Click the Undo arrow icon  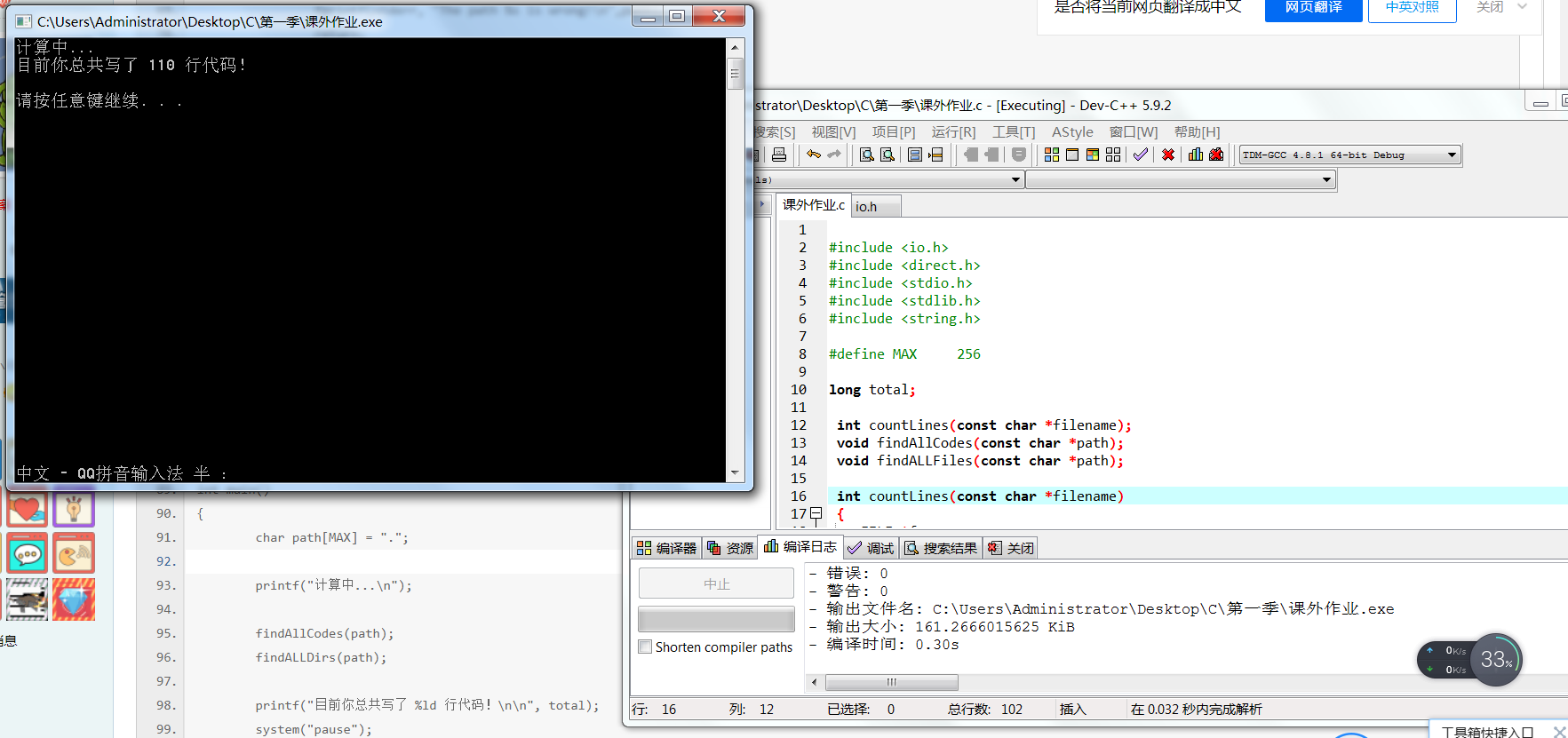tap(814, 155)
